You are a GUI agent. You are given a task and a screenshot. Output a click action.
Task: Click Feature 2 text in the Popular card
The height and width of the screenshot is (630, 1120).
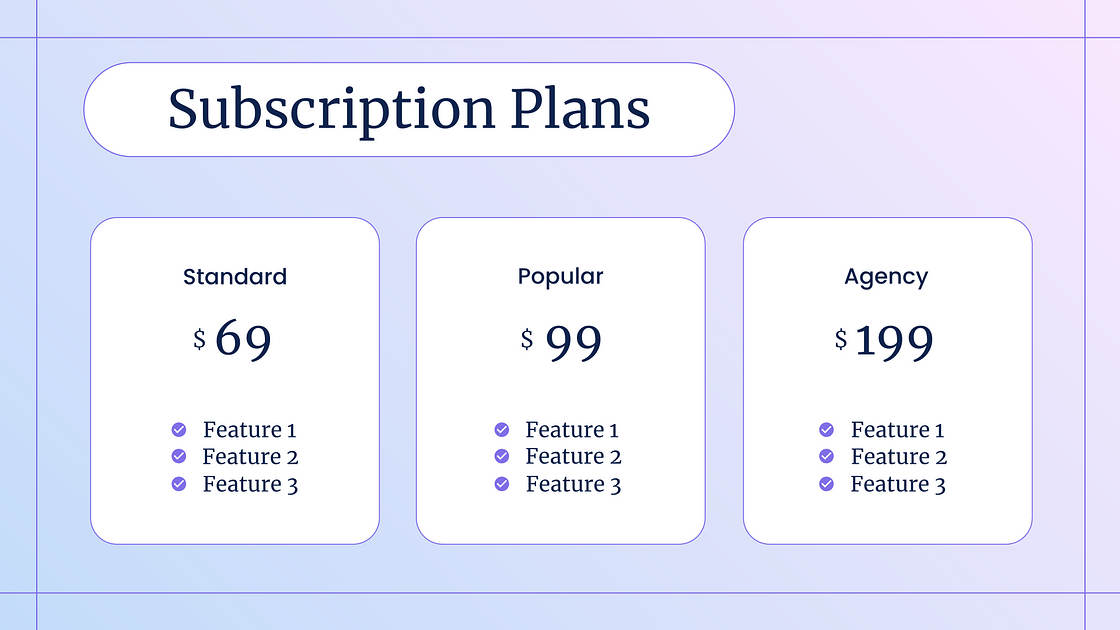(x=574, y=457)
